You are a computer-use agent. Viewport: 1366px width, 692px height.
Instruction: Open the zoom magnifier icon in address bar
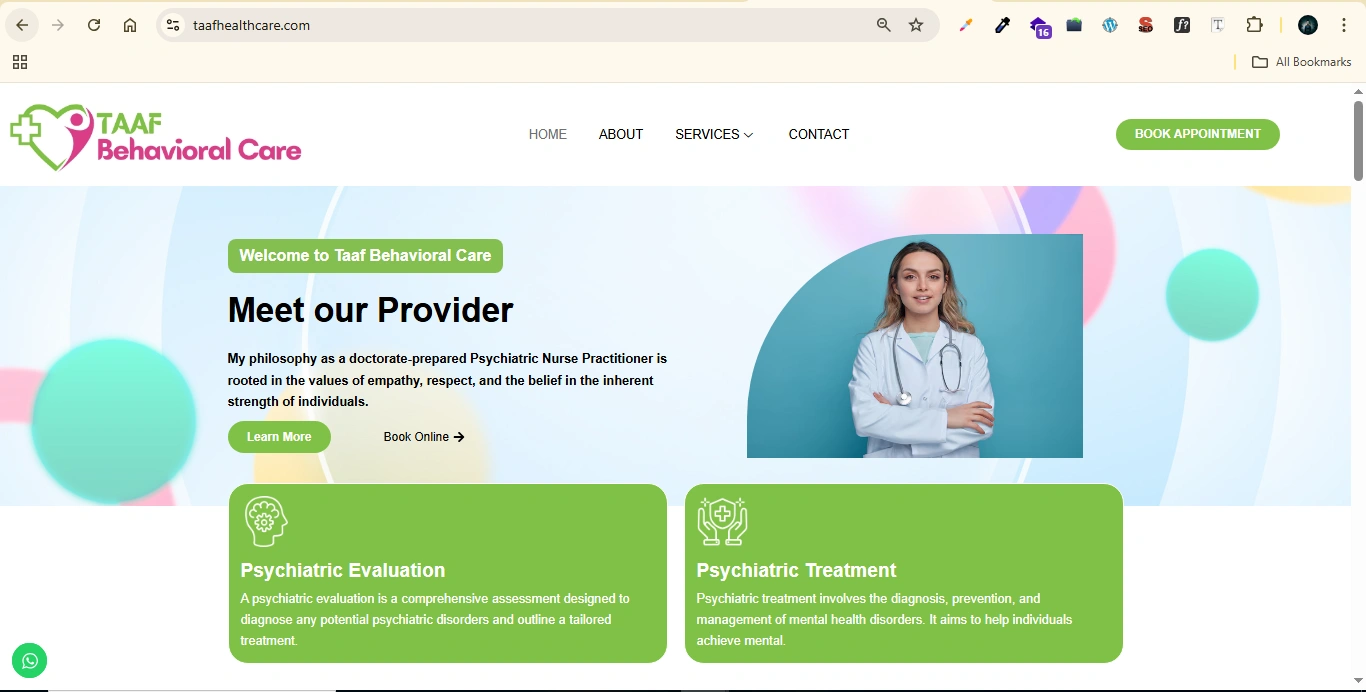884,25
